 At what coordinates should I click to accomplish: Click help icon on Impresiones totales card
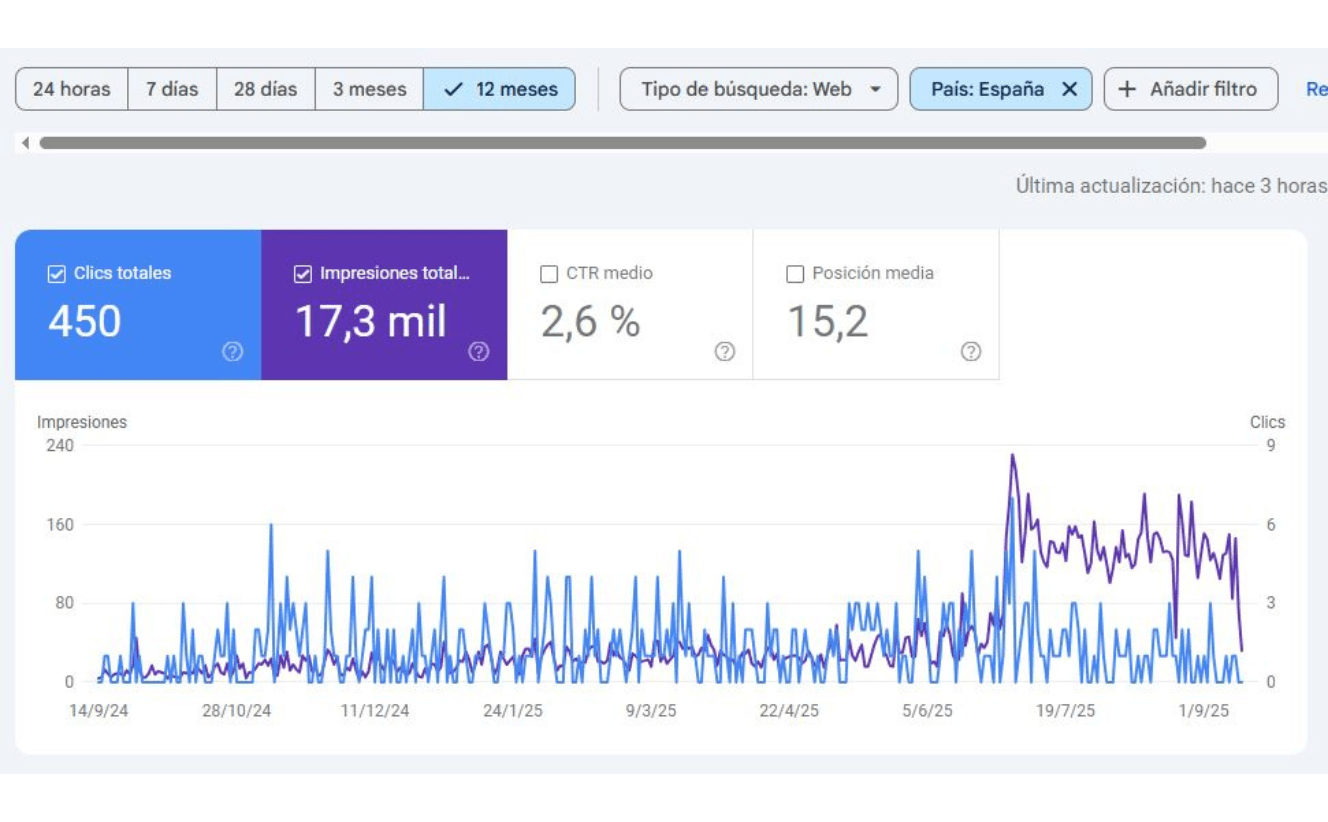click(x=479, y=351)
